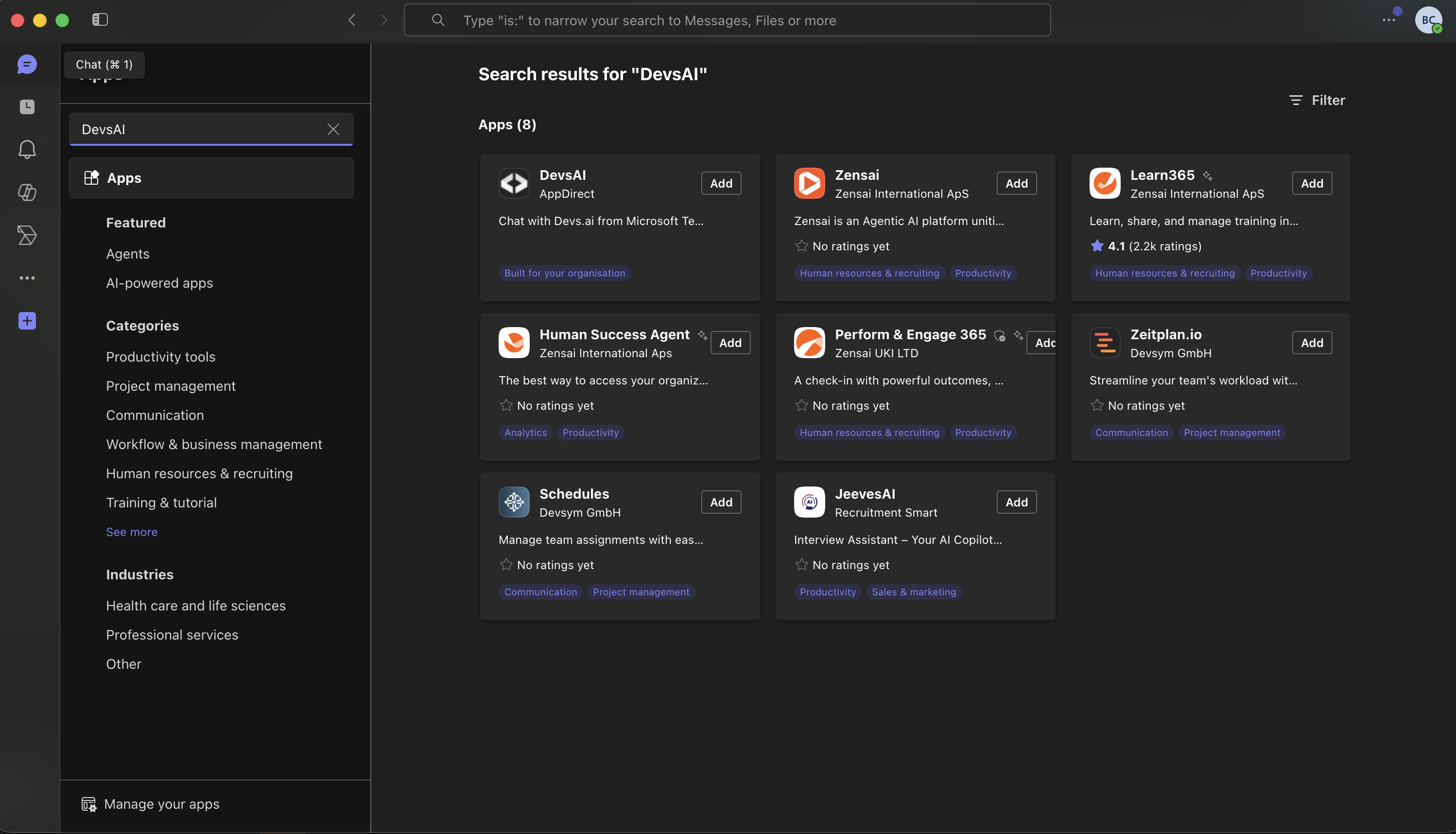This screenshot has width=1456, height=834.
Task: Click the Human Success Agent logo
Action: point(514,343)
